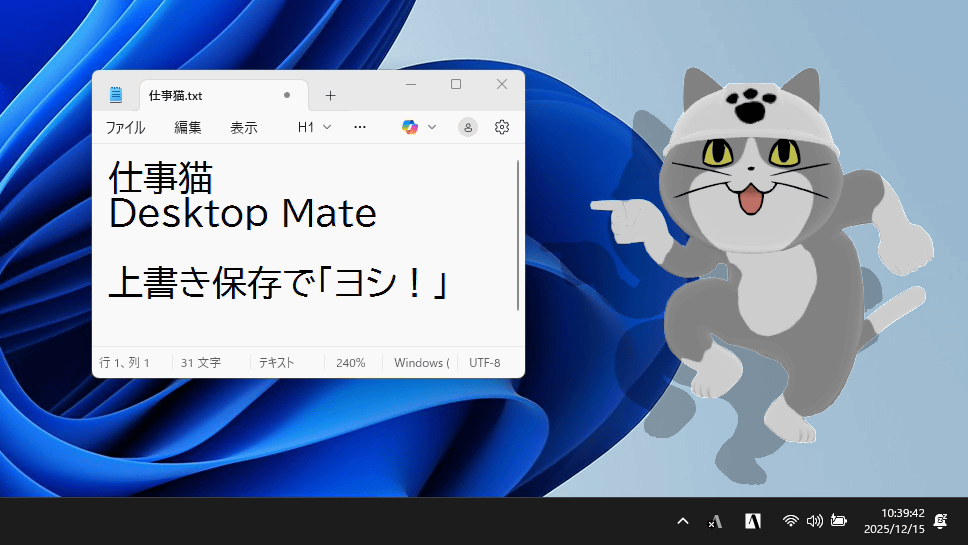Click the Copilot icon in Notepad

point(410,127)
